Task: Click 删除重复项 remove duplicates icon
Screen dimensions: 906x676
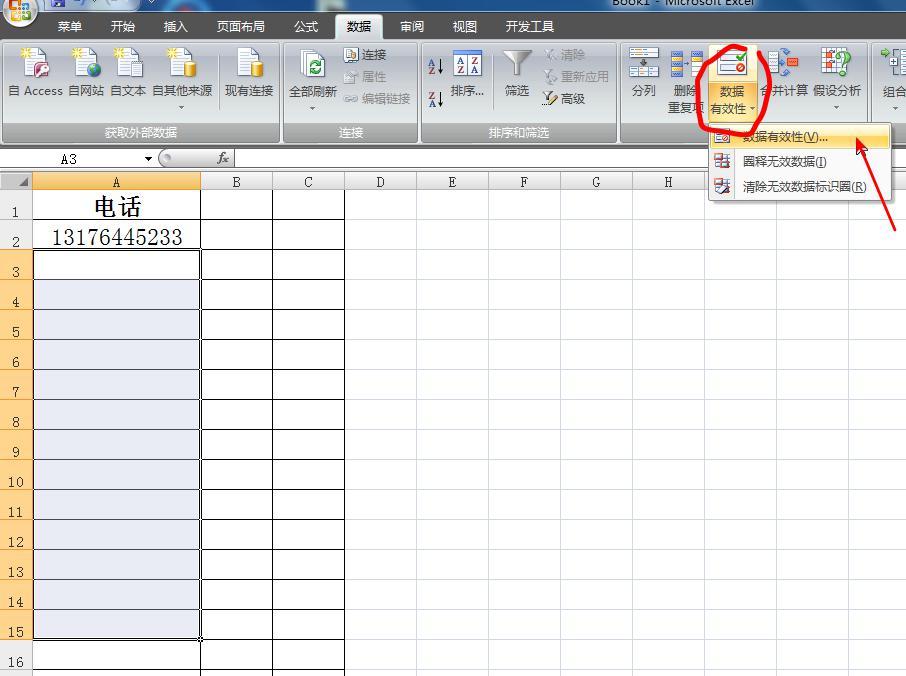Action: 686,64
